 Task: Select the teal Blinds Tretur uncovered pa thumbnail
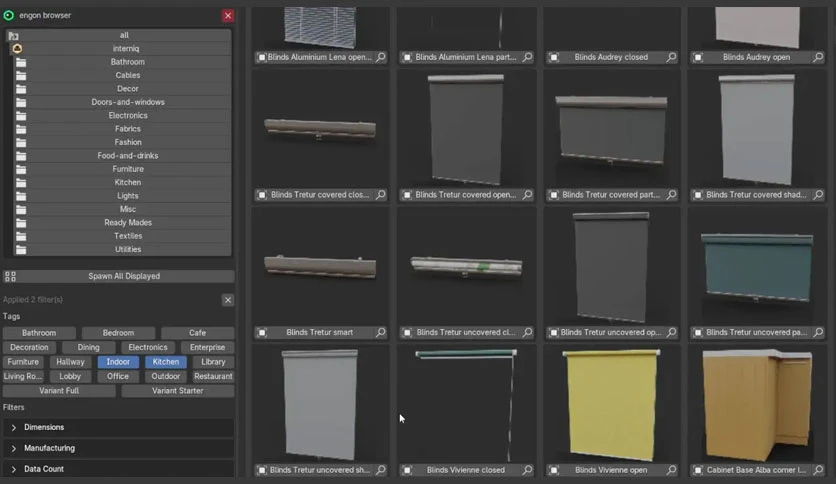(x=757, y=267)
